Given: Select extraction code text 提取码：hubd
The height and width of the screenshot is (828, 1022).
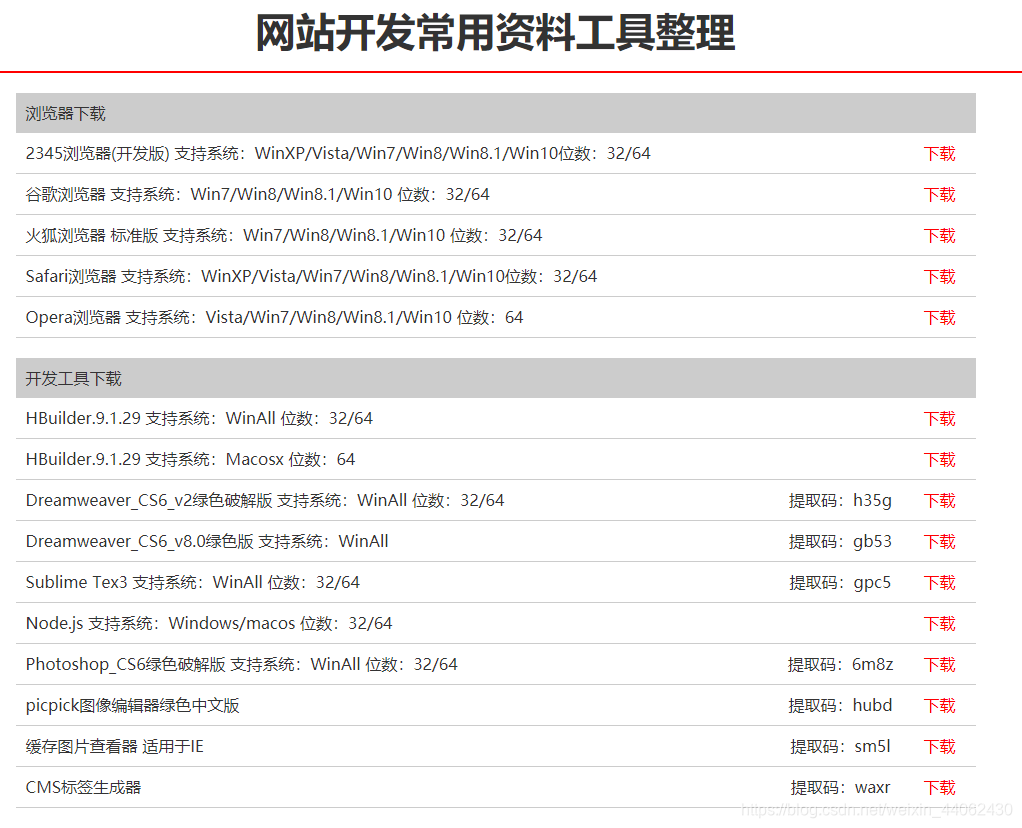Looking at the screenshot, I should click(x=840, y=705).
